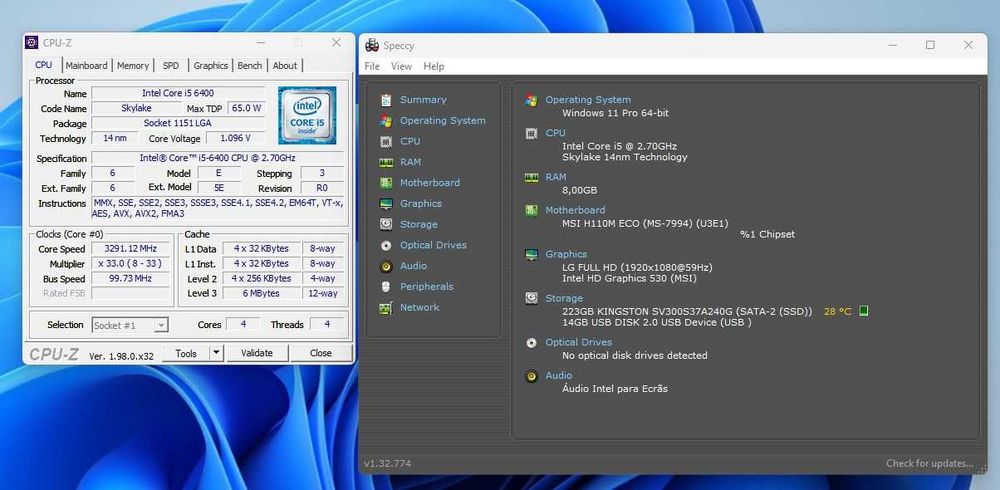Click drive icon beside Storage summary heading
The image size is (1000, 490).
point(531,298)
